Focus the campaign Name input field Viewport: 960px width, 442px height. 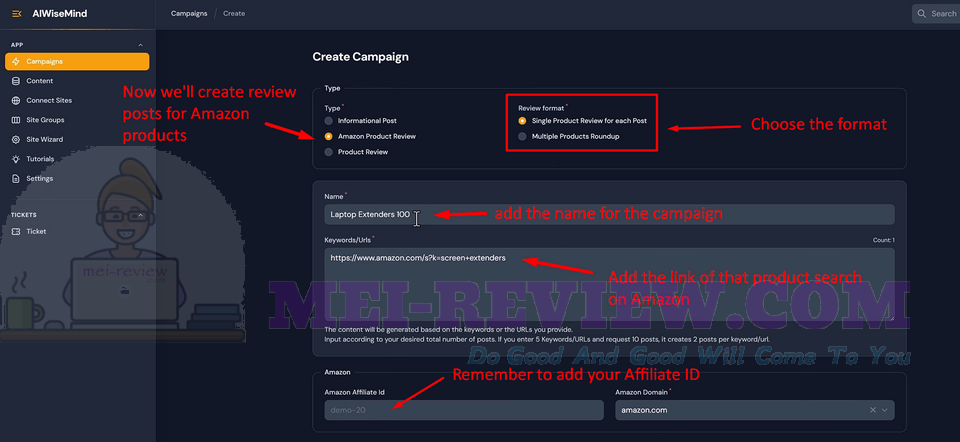click(x=609, y=214)
